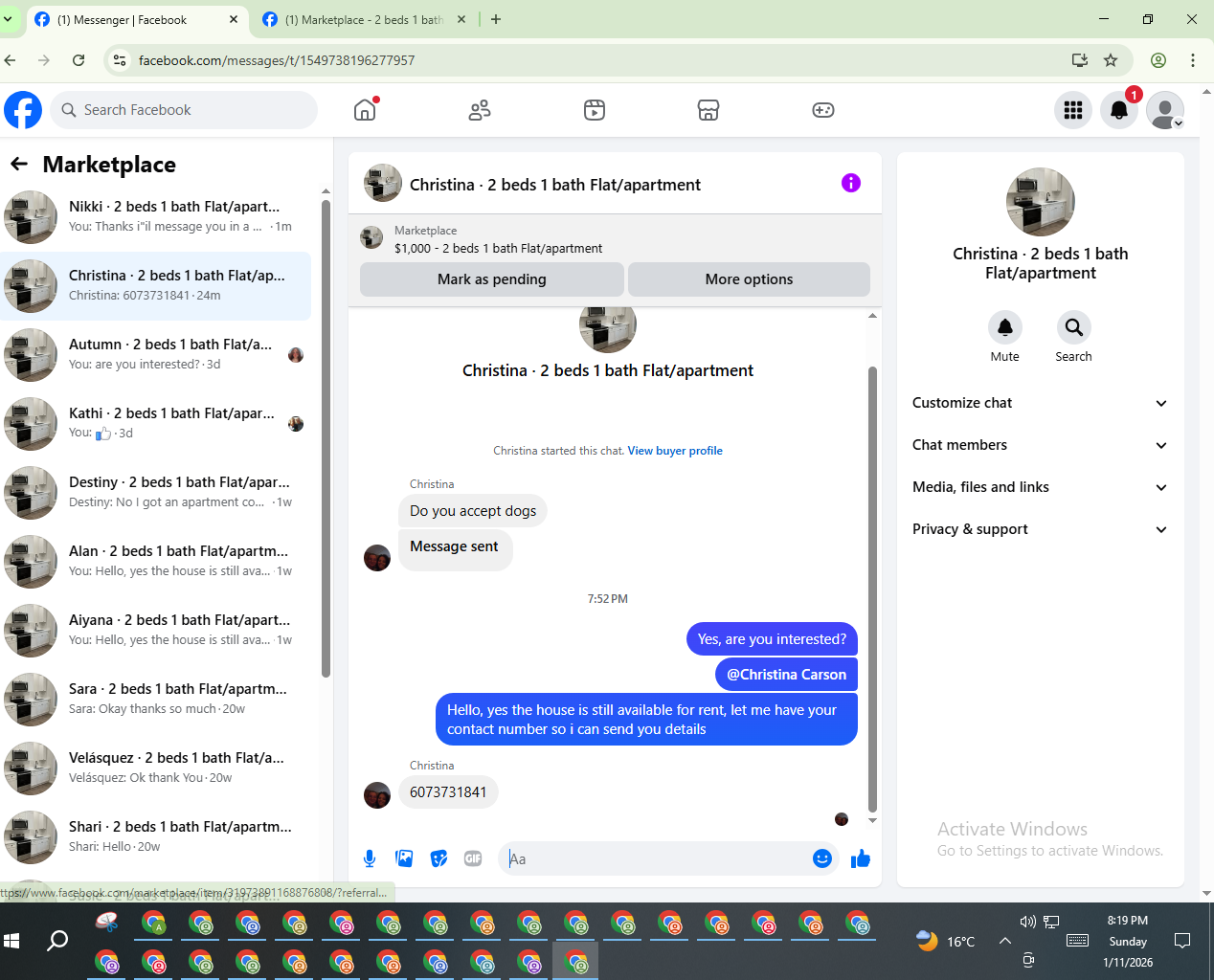Open the account profile avatar menu
Screen dimensions: 1214x980
tap(1165, 110)
